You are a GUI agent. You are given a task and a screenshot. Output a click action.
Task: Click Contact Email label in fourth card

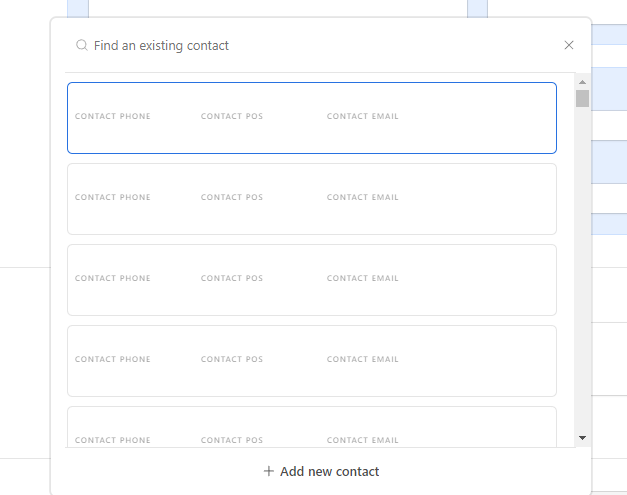pos(362,359)
